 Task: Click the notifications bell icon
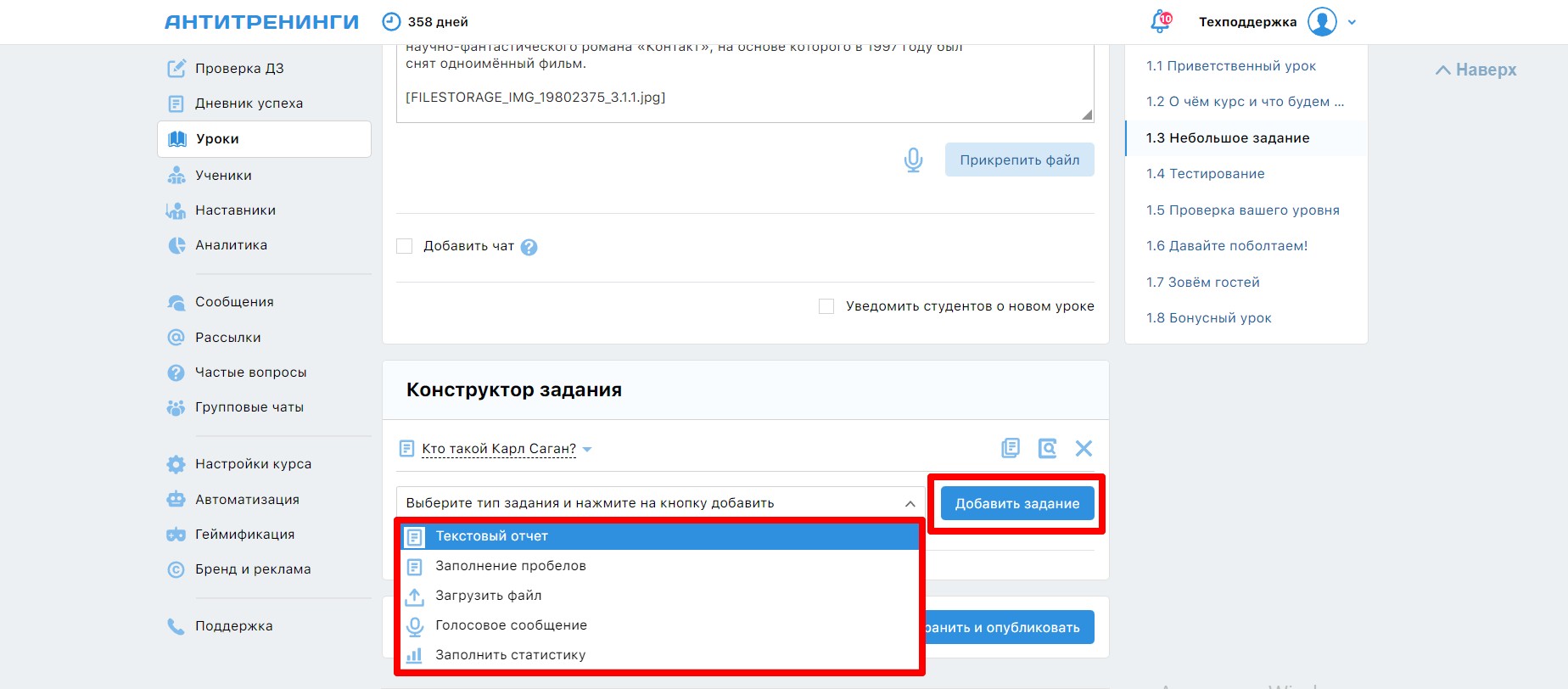1160,22
